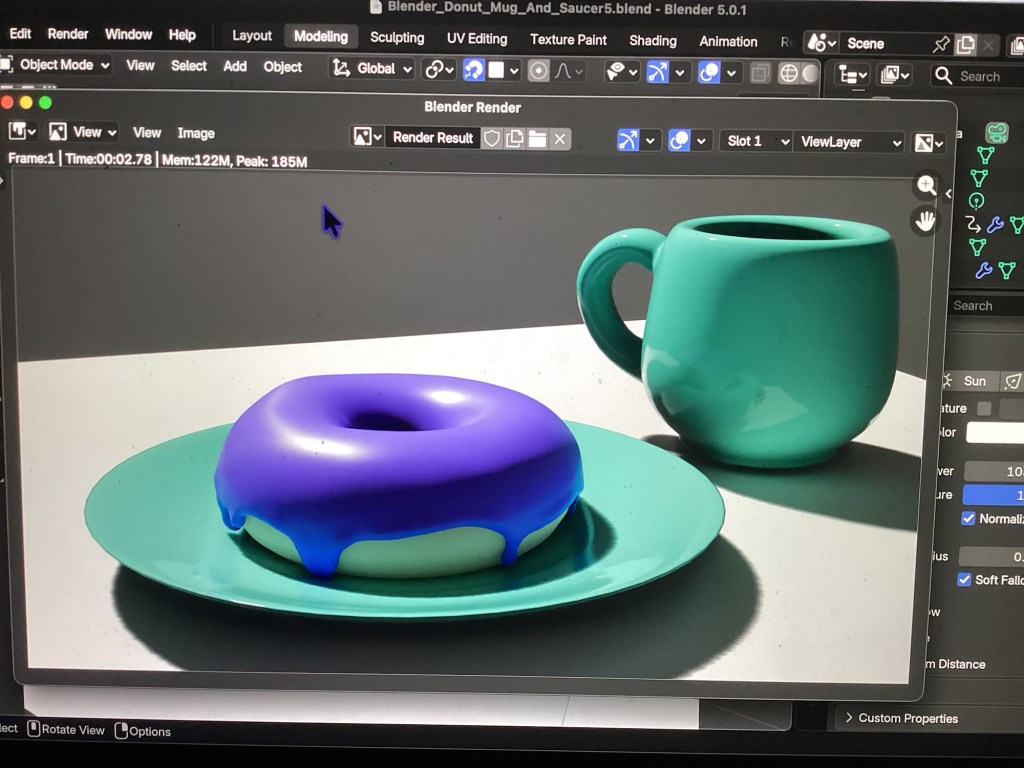1024x768 pixels.
Task: Click the pin scene icon
Action: coord(940,44)
